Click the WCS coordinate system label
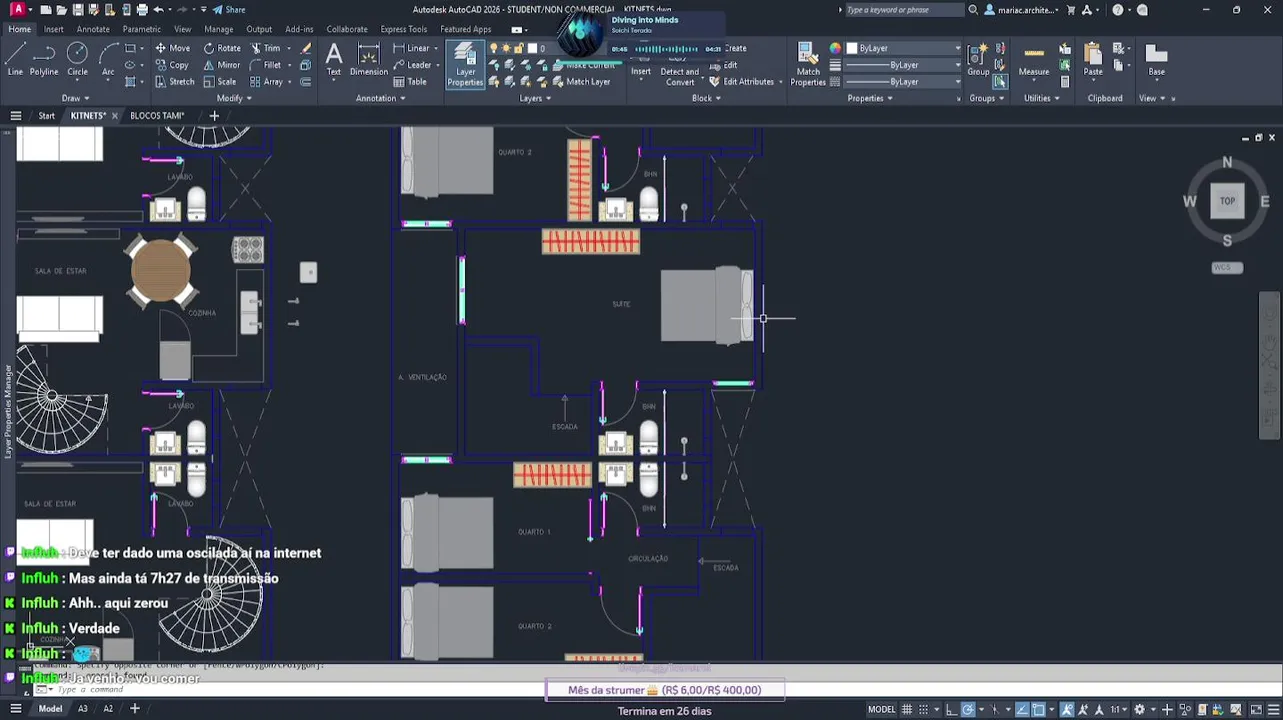The width and height of the screenshot is (1283, 720). pyautogui.click(x=1227, y=267)
